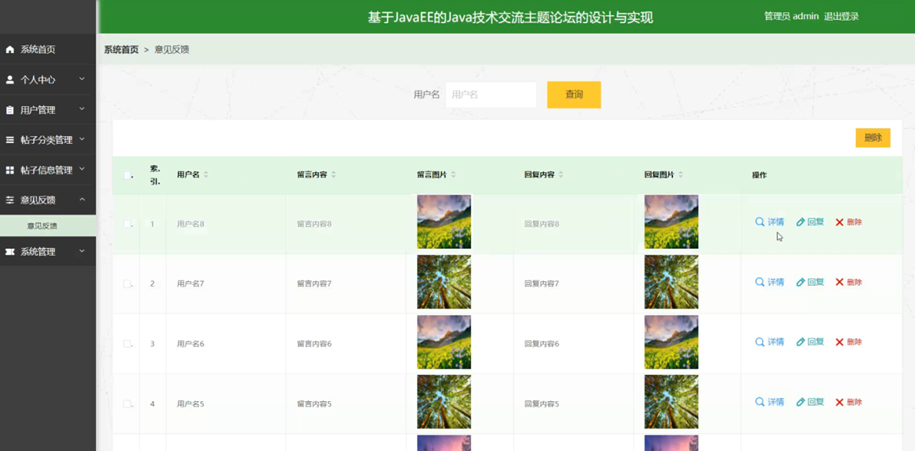
Task: Sort by 回复图片 column arrows
Action: pos(680,174)
